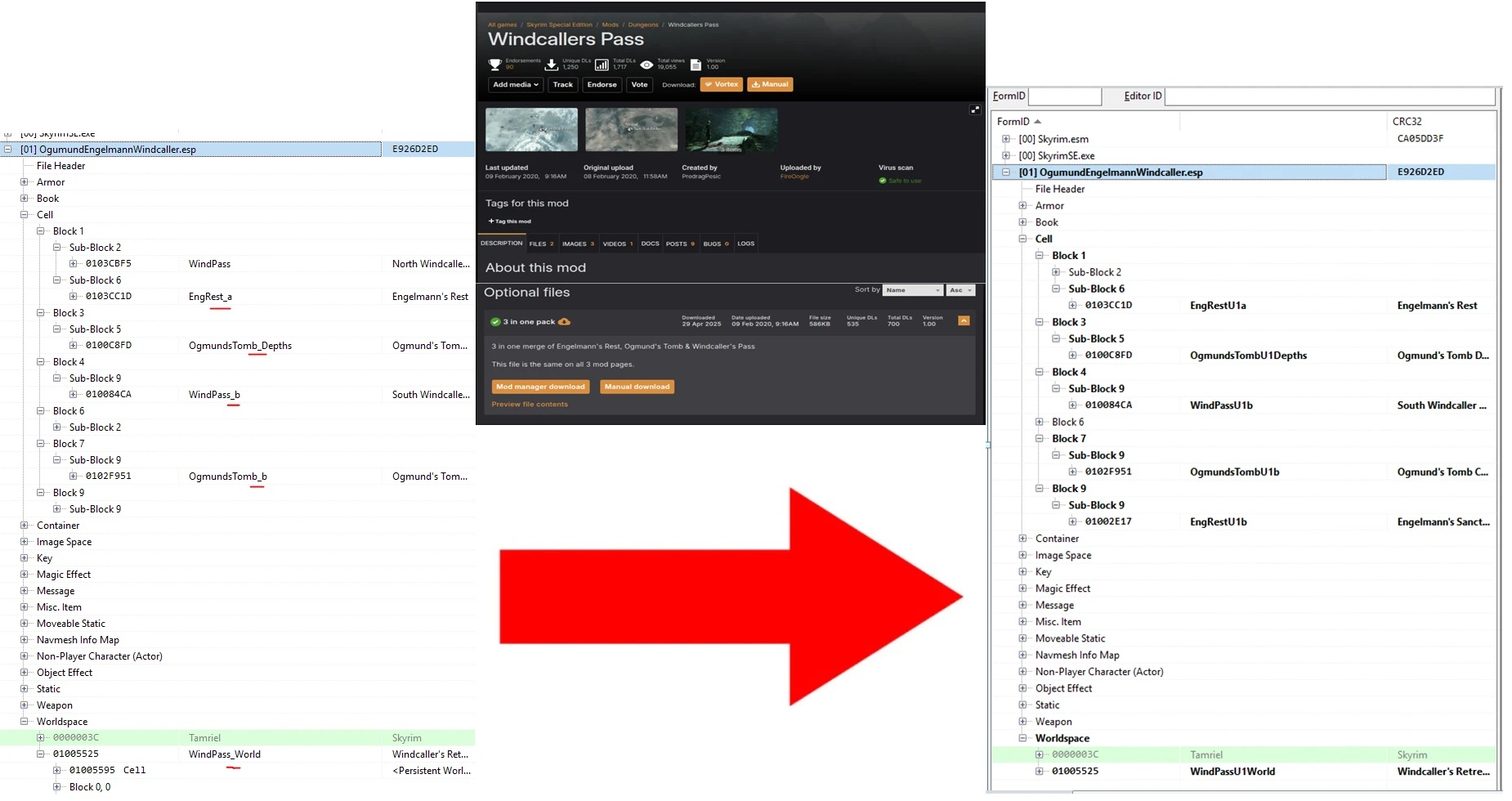Click the Editor ID filter input field
Image resolution: width=1512 pixels, height=801 pixels.
(1330, 96)
